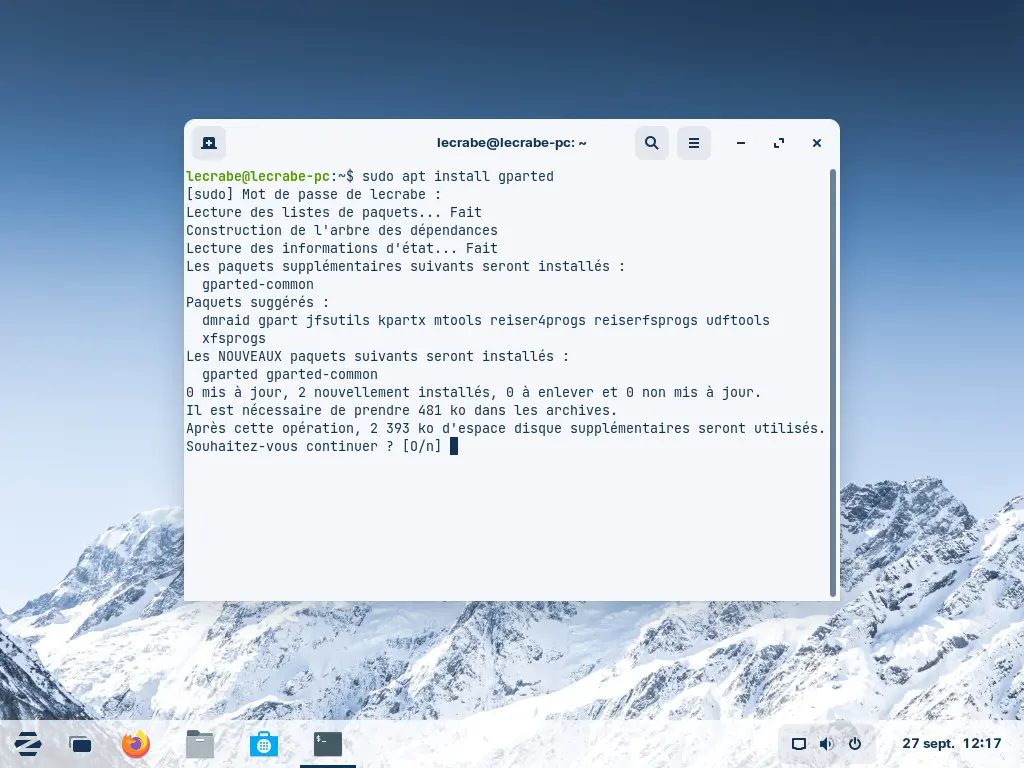
Task: Open the Files manager from taskbar
Action: pyautogui.click(x=200, y=744)
